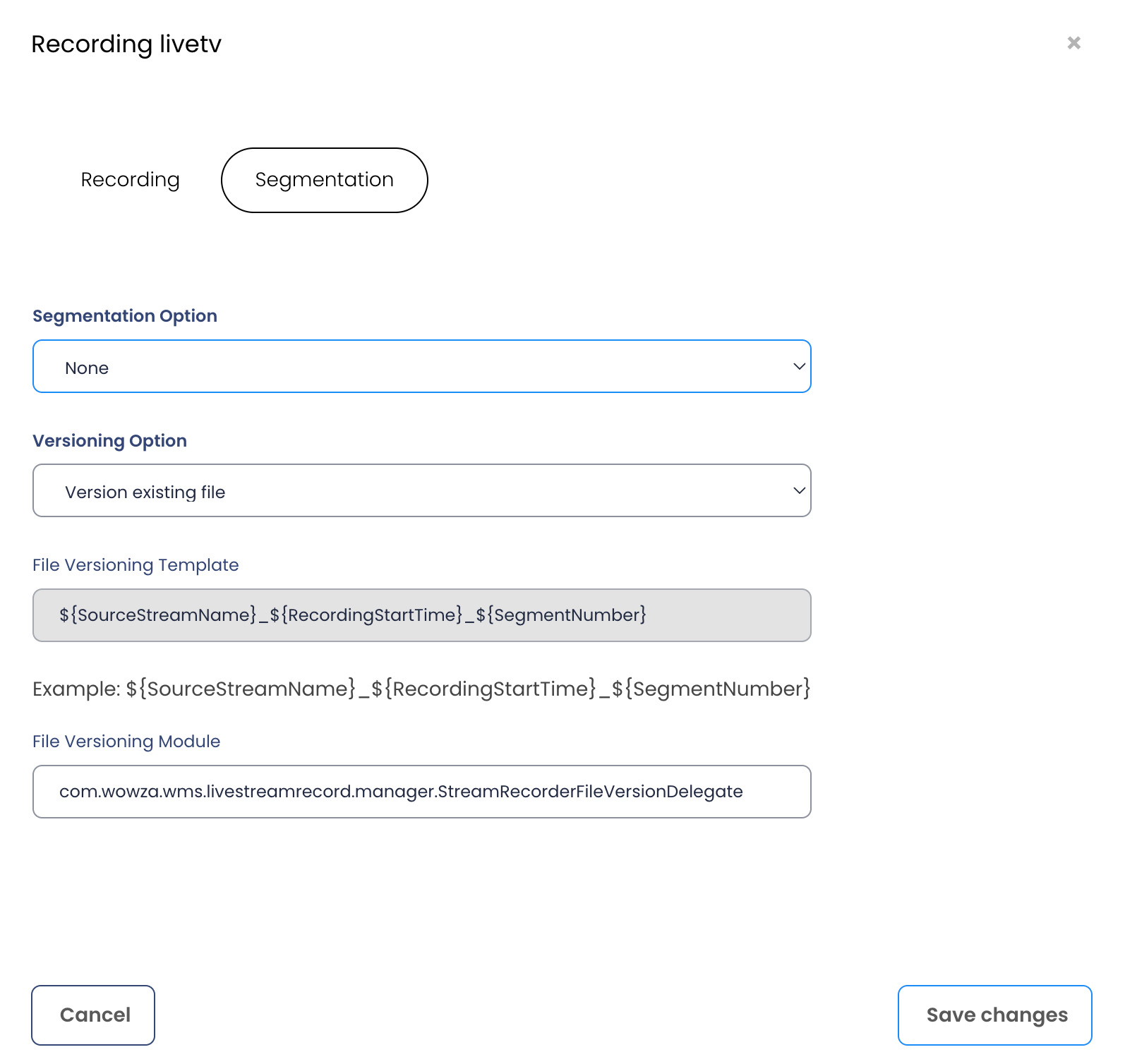Click the chevron on Version existing file
Screen dimensions: 1125x1064
click(799, 490)
